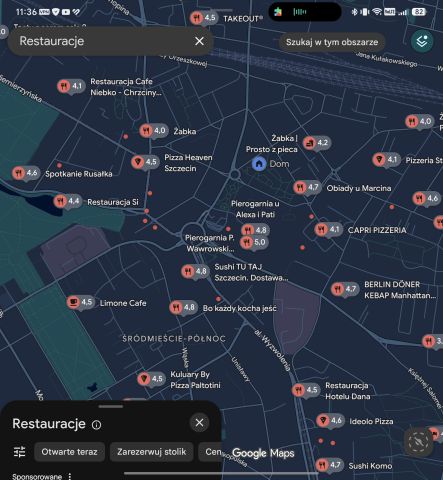Close the Restauracje results panel

199,423
